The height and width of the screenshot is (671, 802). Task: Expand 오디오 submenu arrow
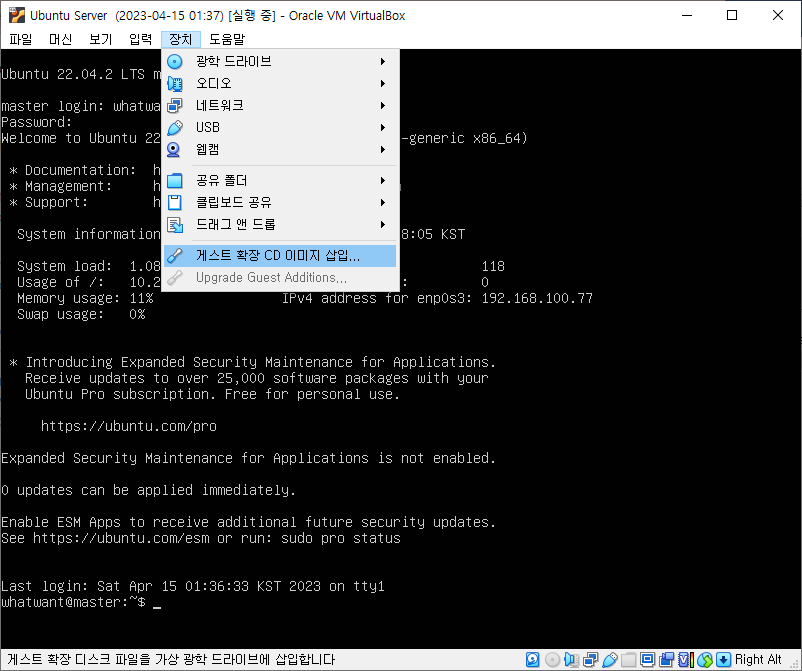pyautogui.click(x=383, y=83)
